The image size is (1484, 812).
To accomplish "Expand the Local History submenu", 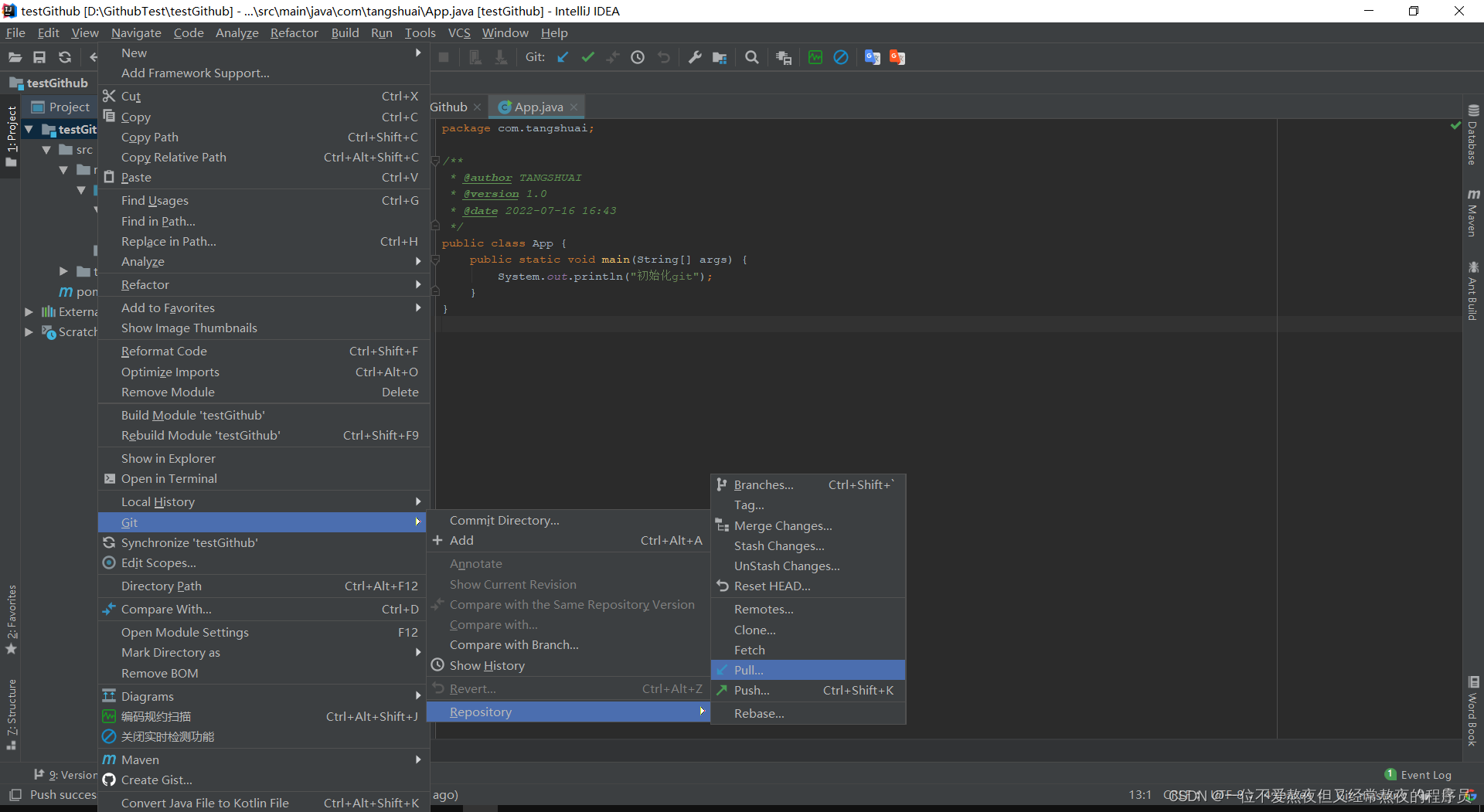I will (x=264, y=502).
